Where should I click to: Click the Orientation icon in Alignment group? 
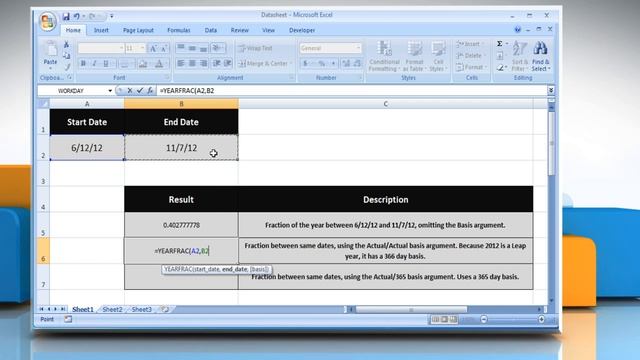click(x=216, y=48)
